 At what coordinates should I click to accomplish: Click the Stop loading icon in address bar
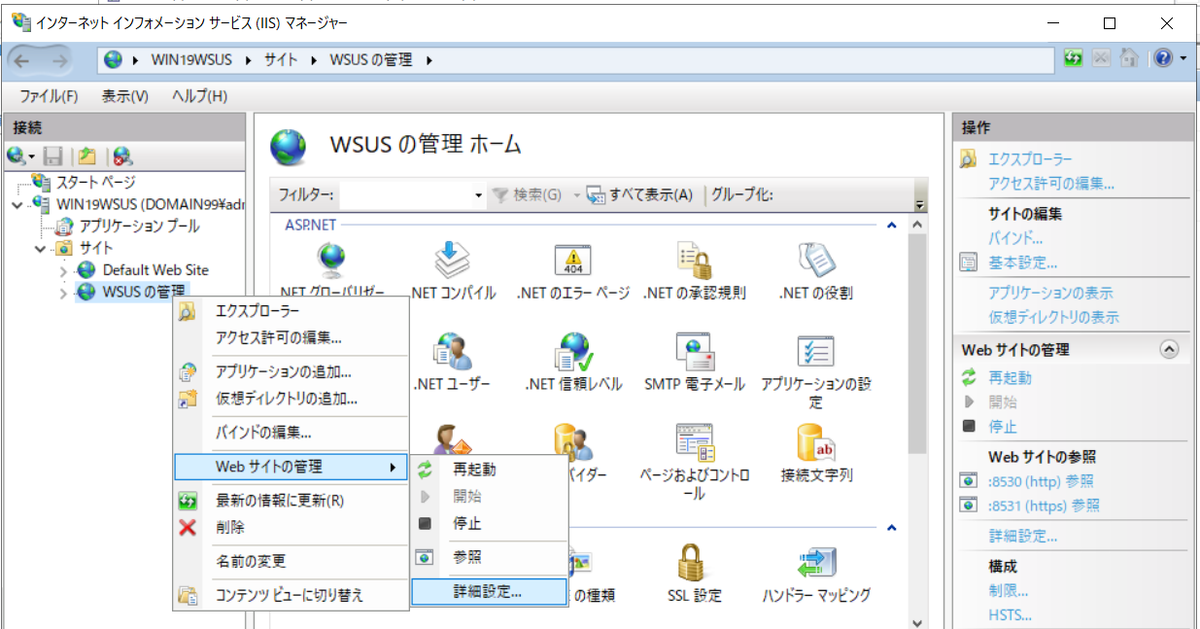point(1101,59)
